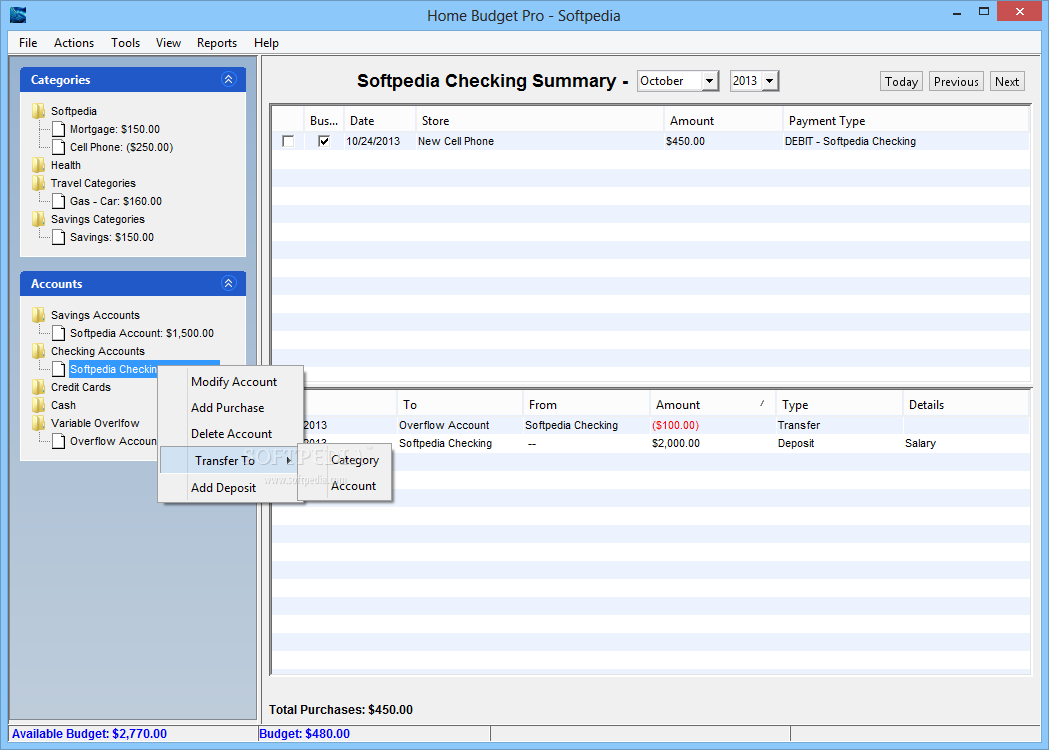Click the Overflow Account document icon

click(59, 442)
